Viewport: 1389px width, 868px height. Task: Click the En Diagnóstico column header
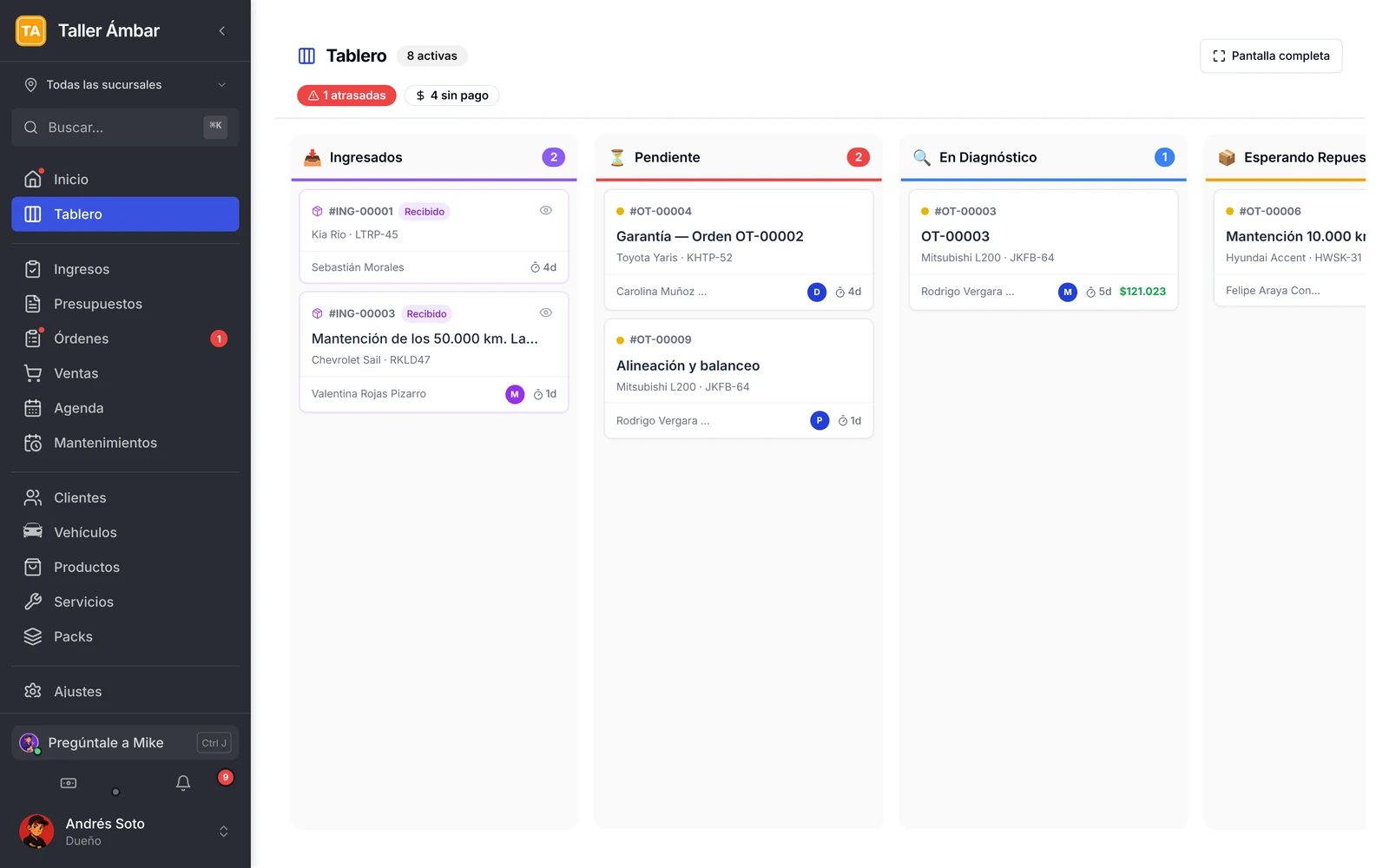[x=1043, y=157]
